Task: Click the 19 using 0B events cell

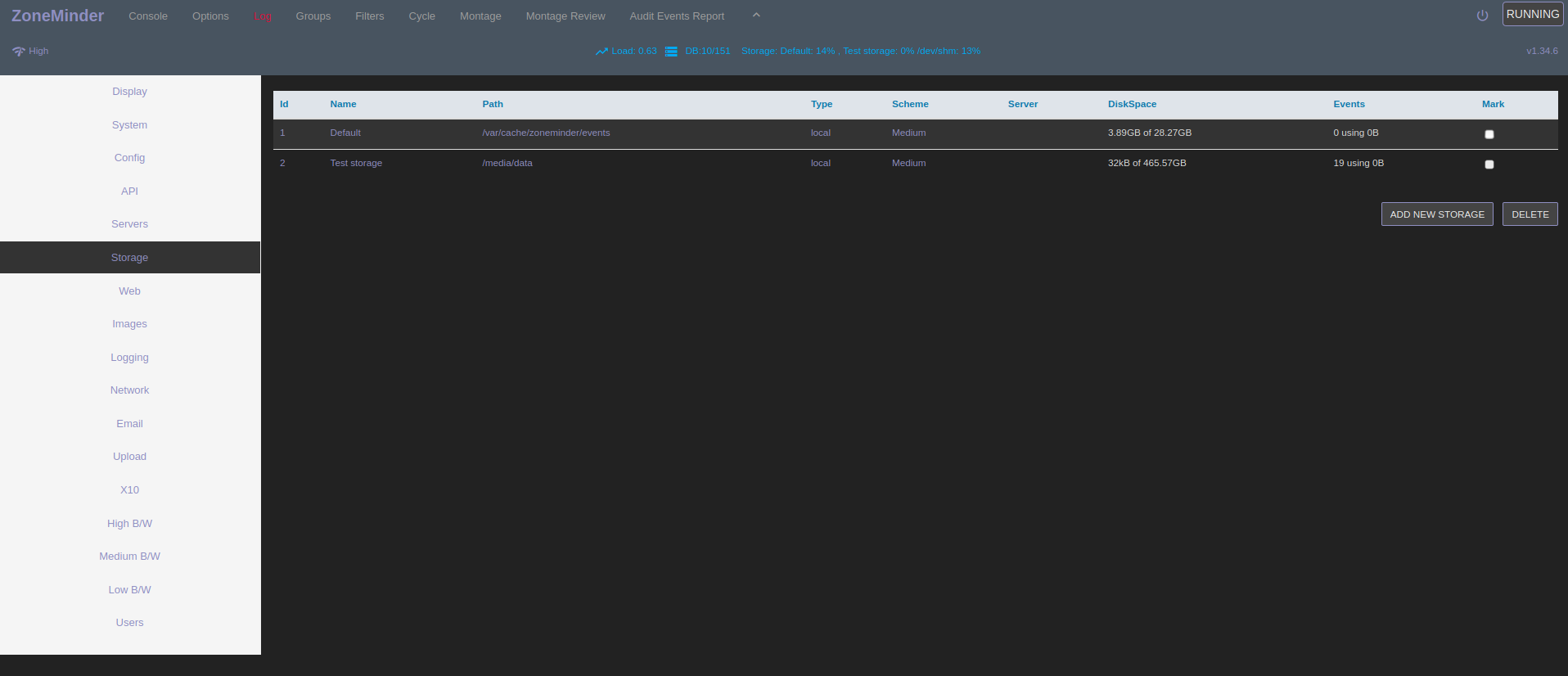Action: [1358, 163]
